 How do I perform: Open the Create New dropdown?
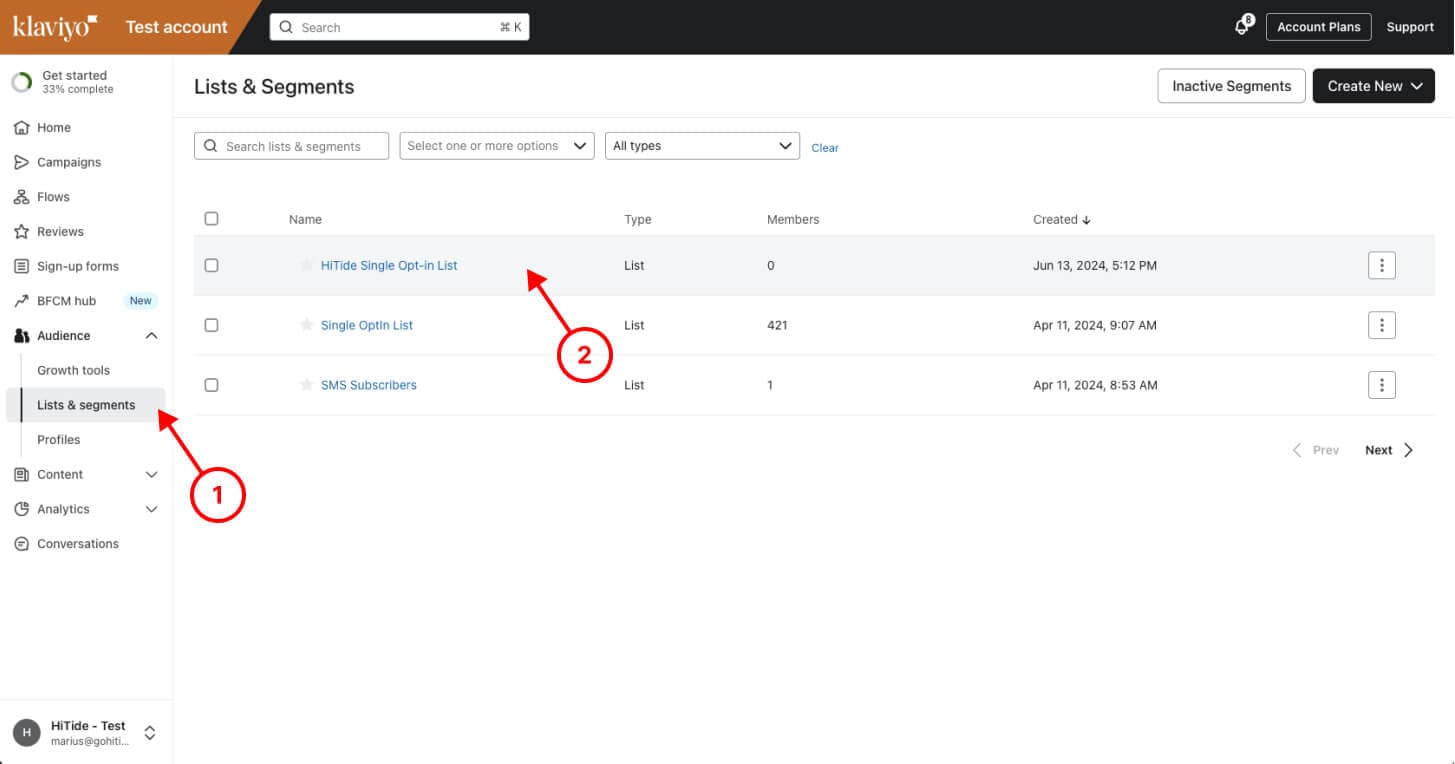[x=1374, y=86]
